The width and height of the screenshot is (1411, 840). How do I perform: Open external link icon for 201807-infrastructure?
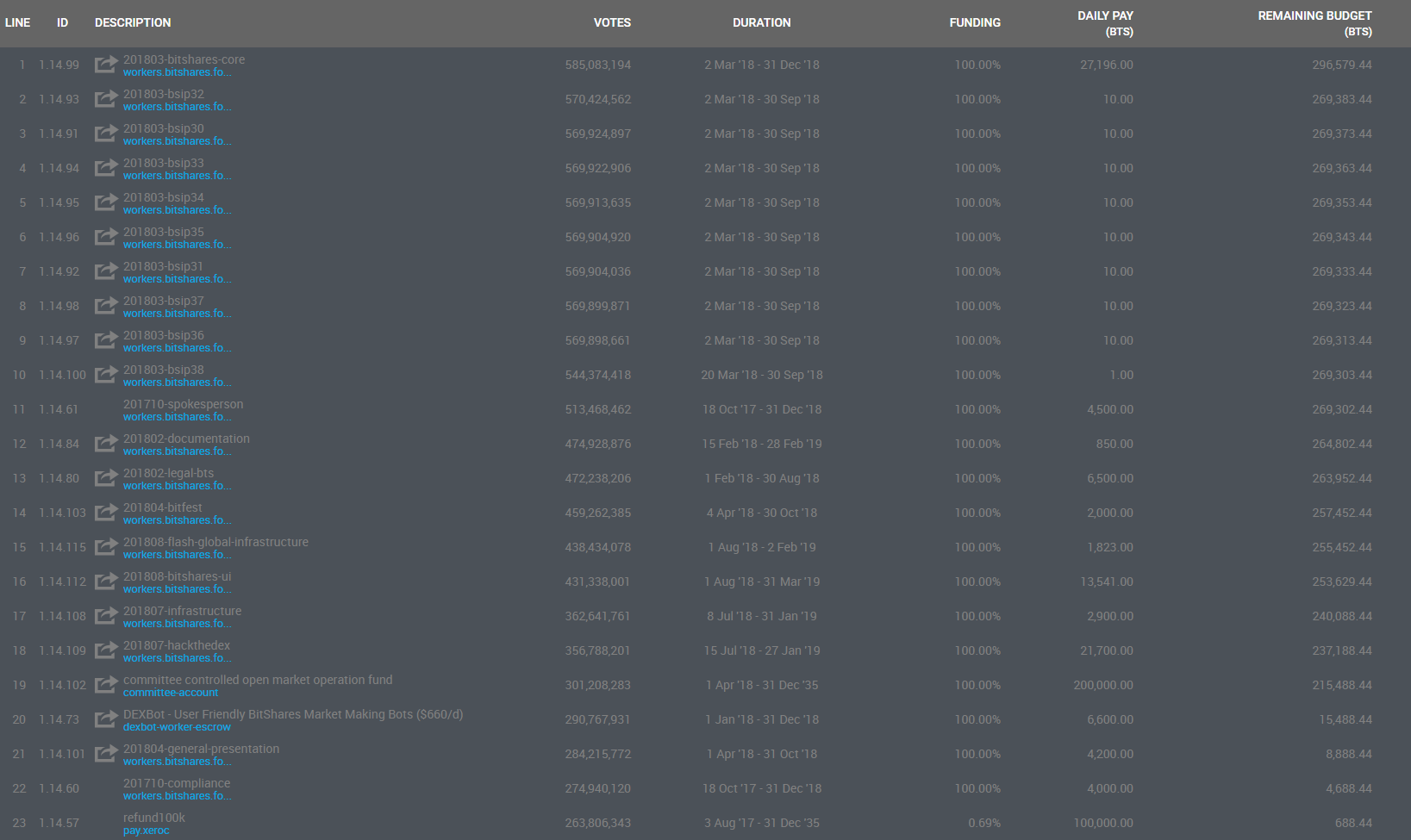pos(106,616)
